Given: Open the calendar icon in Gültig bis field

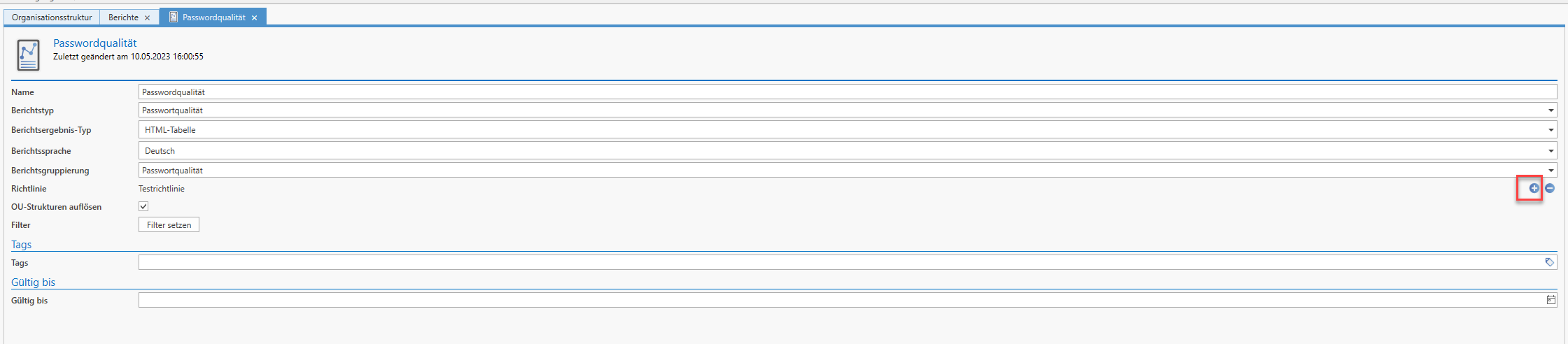Looking at the screenshot, I should coord(1551,300).
